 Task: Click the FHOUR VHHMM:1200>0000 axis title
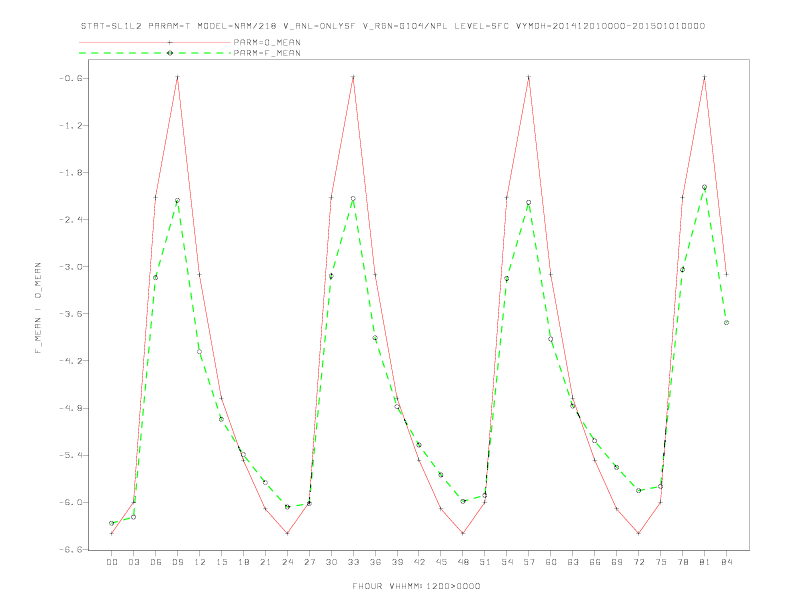416,586
